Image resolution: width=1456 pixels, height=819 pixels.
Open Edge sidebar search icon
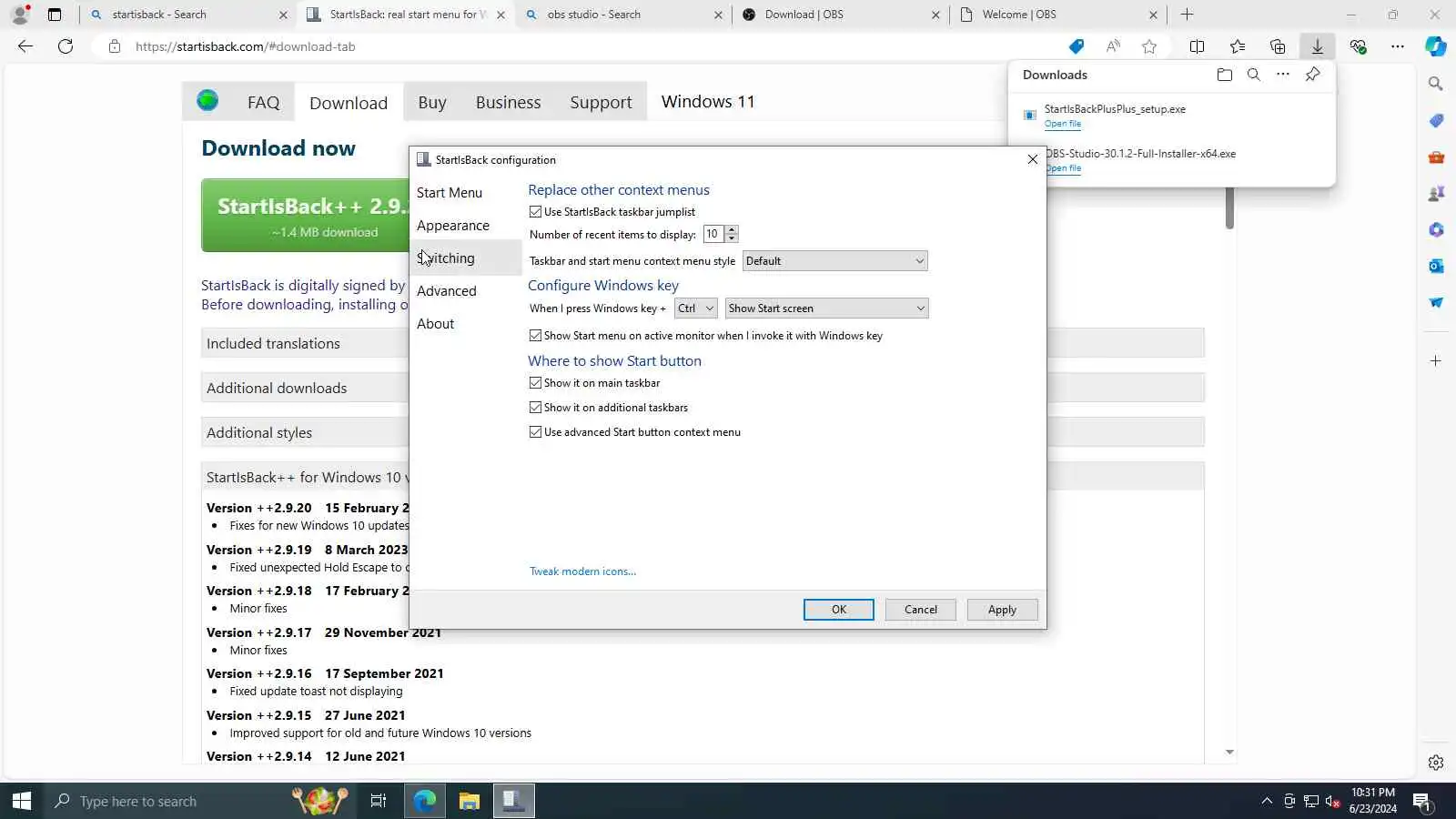[x=1436, y=84]
